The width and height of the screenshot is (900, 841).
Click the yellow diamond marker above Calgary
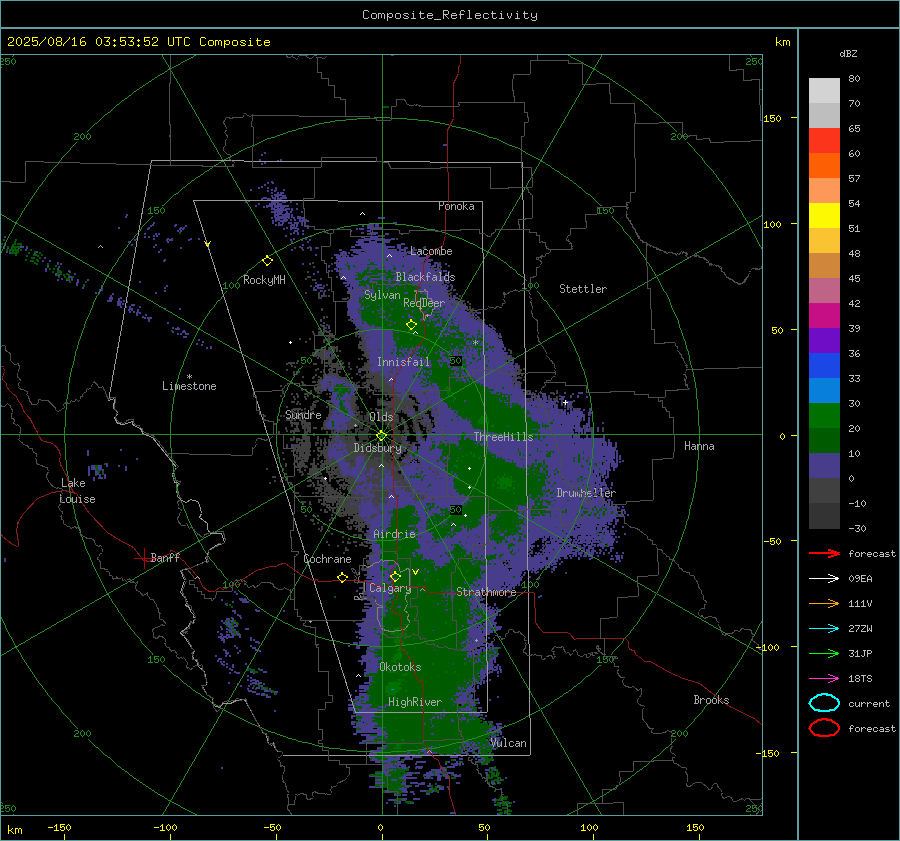[395, 576]
